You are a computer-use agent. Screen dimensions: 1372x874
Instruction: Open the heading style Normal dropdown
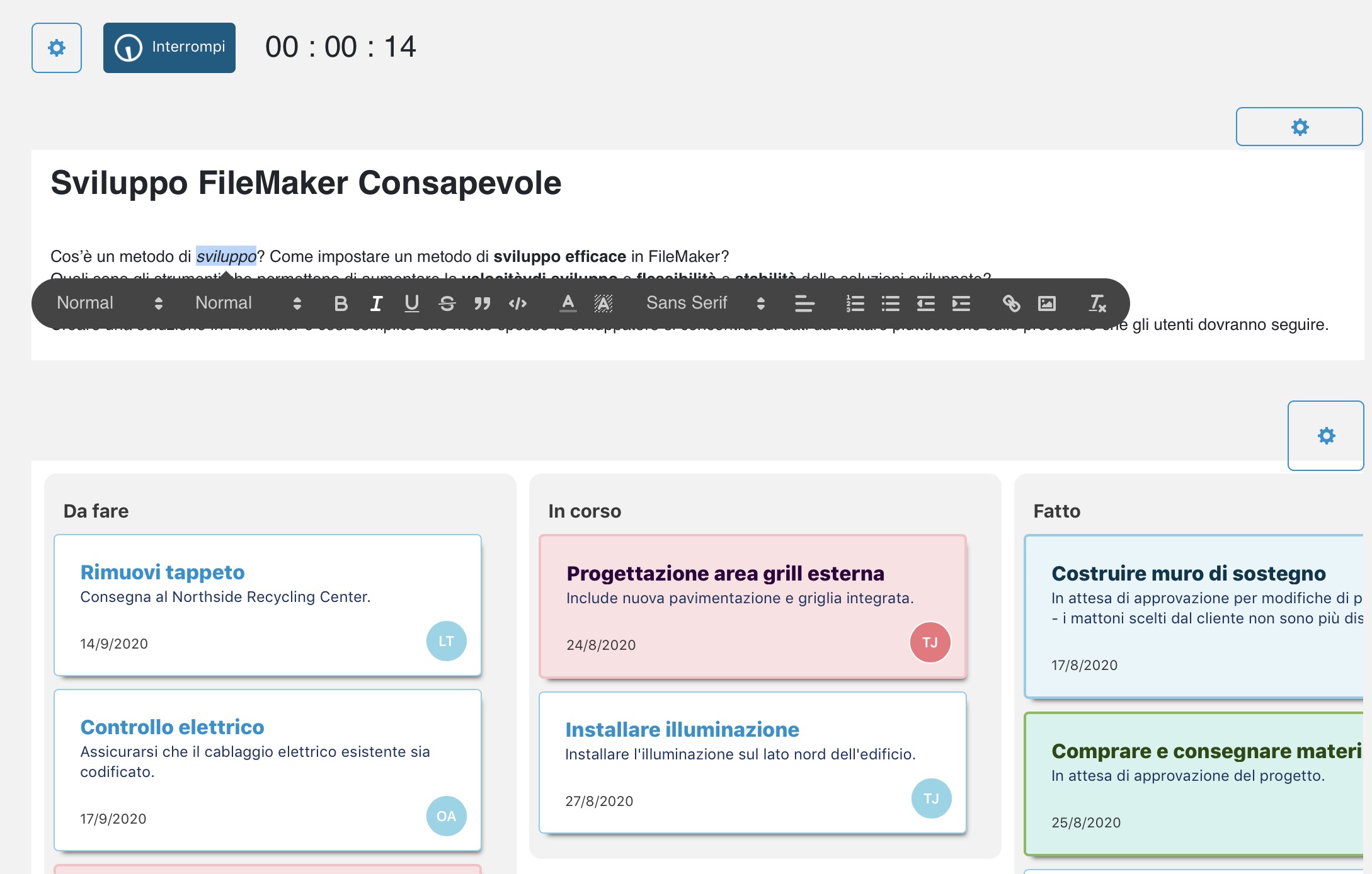click(110, 303)
